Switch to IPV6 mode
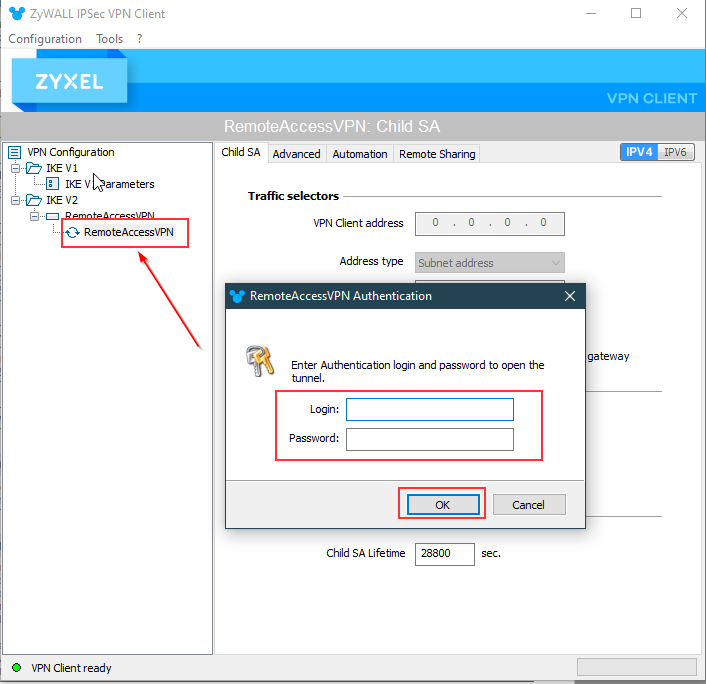Screen dimensions: 706x684 pyautogui.click(x=676, y=152)
